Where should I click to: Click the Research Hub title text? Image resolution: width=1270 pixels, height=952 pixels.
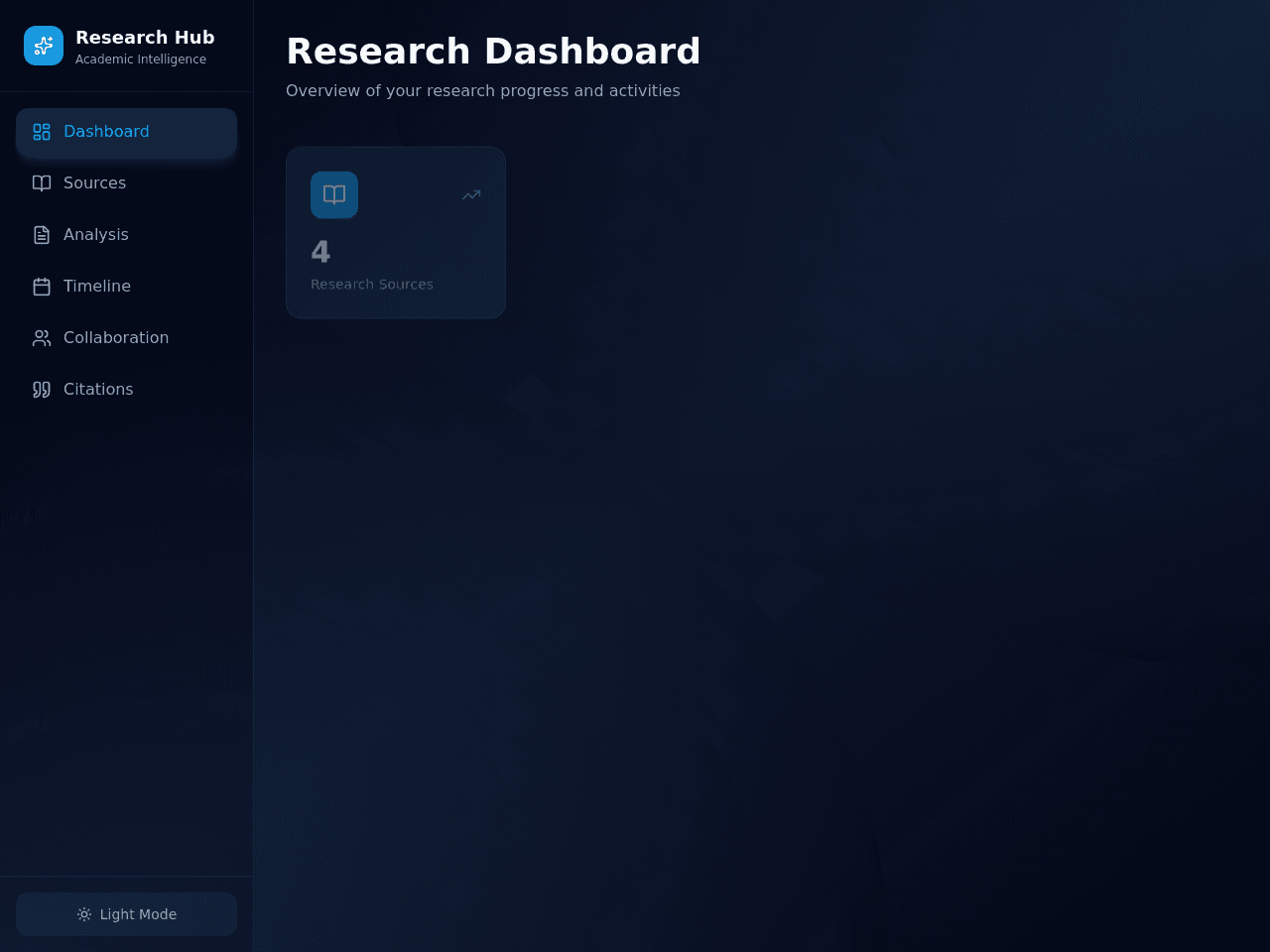pyautogui.click(x=145, y=38)
